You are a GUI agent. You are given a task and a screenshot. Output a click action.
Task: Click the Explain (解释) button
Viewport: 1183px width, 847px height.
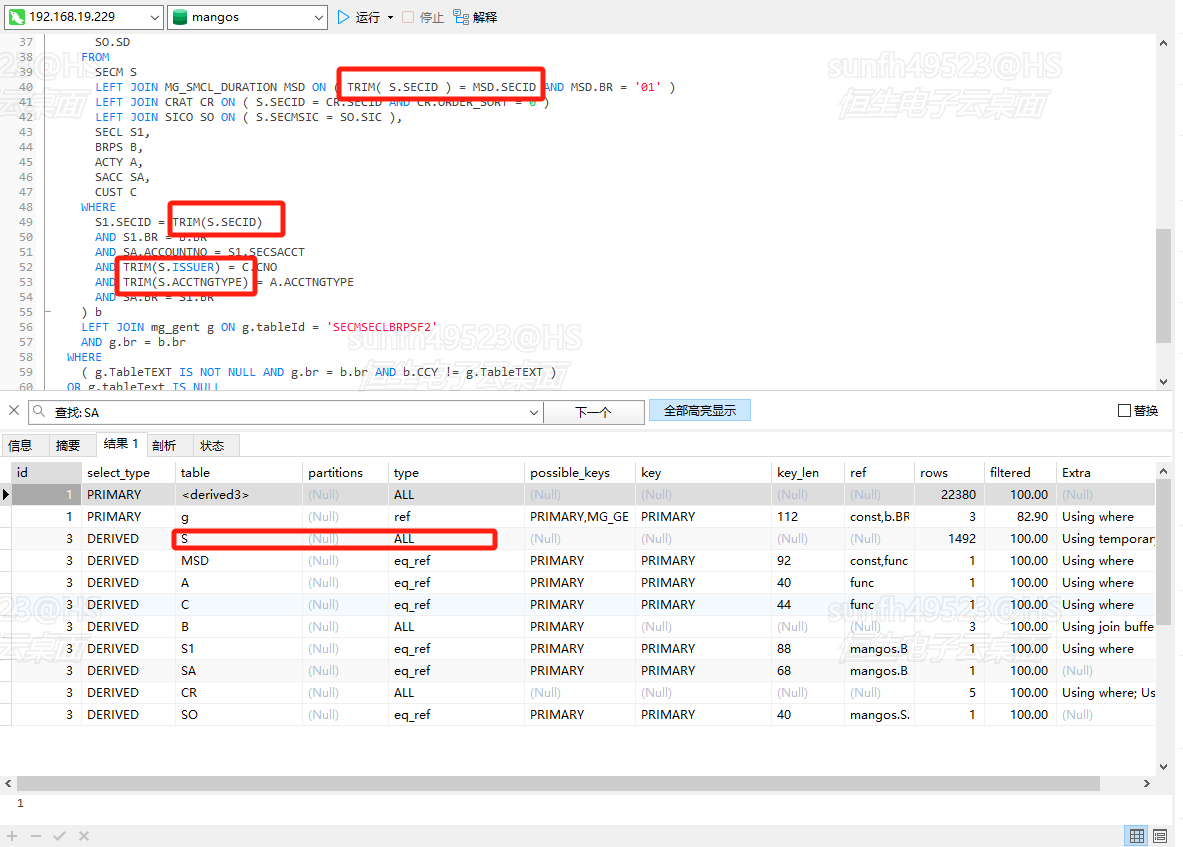click(x=475, y=17)
